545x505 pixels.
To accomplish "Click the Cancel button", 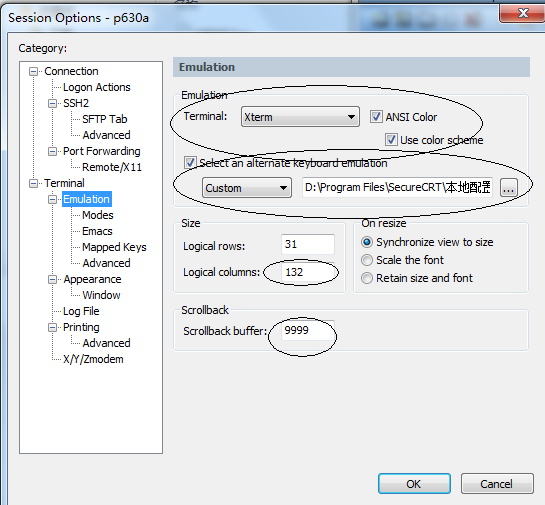I will coord(497,483).
